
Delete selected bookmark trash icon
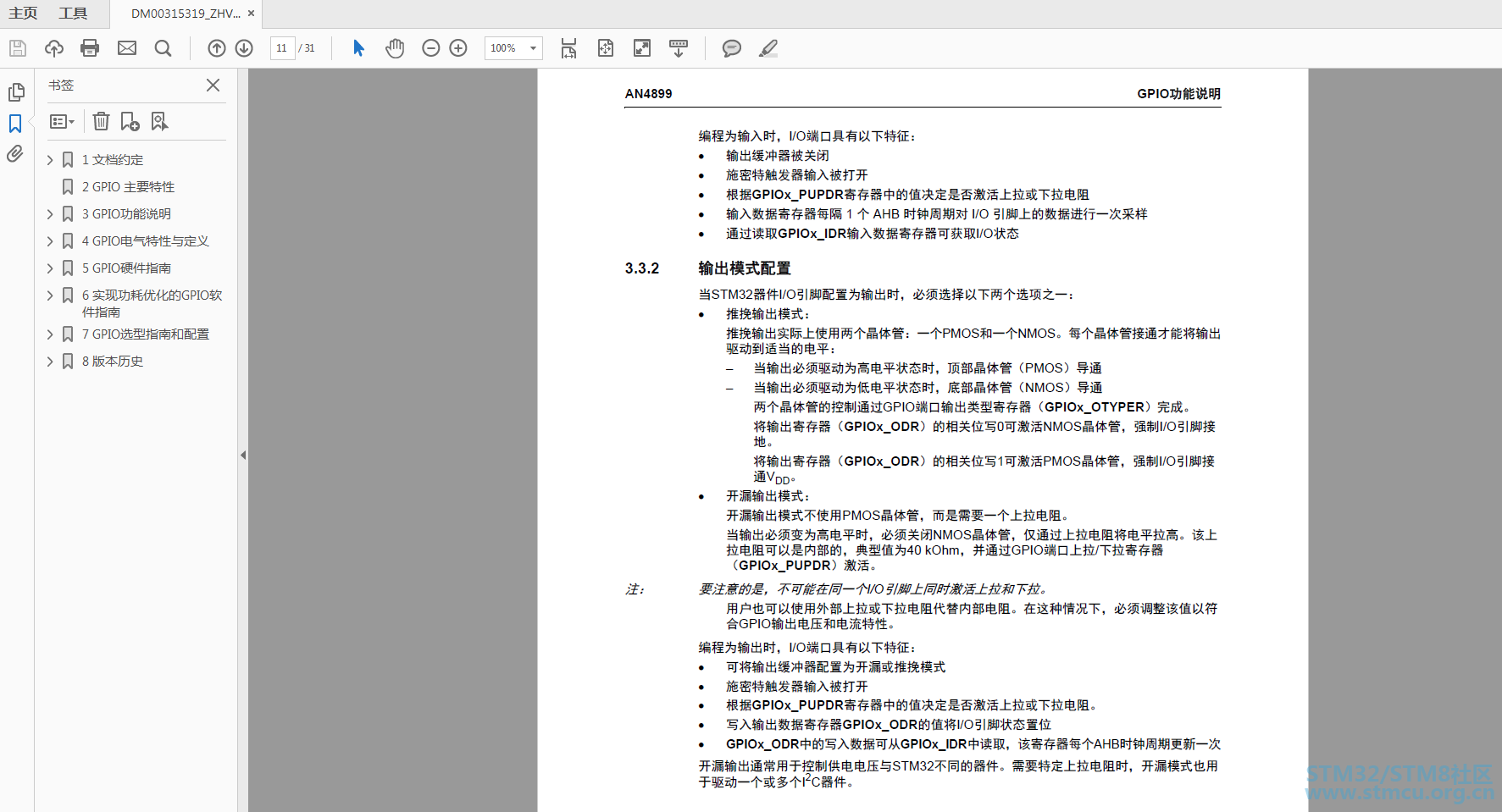[101, 122]
